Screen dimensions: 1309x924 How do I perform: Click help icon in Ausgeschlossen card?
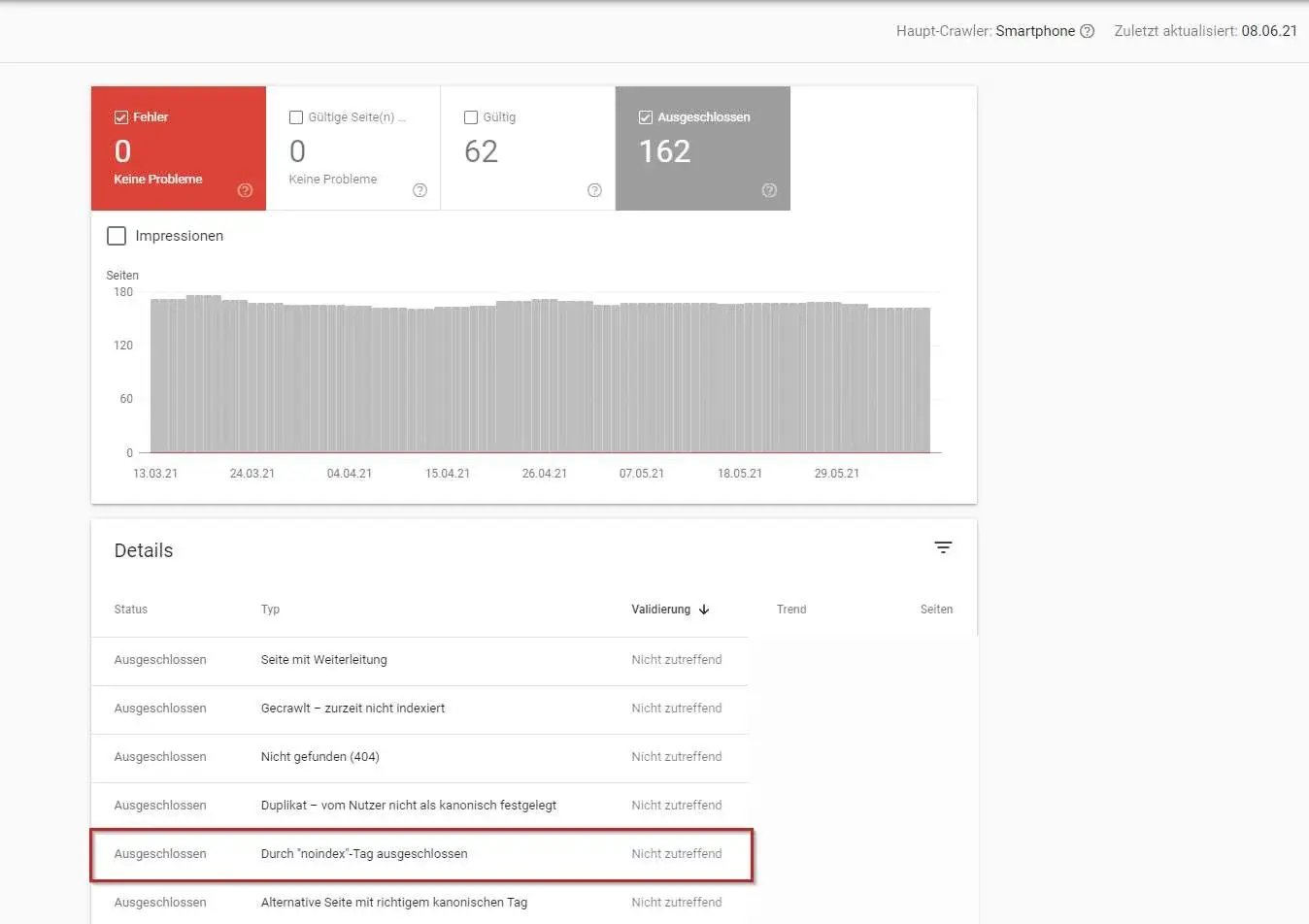pyautogui.click(x=769, y=190)
